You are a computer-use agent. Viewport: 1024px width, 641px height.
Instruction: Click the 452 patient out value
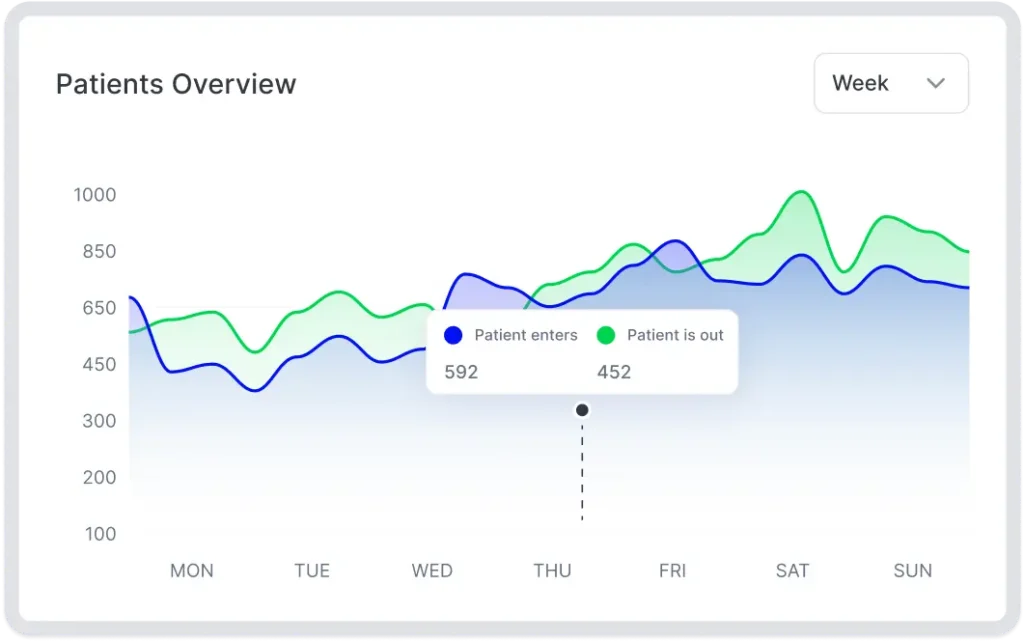(614, 373)
